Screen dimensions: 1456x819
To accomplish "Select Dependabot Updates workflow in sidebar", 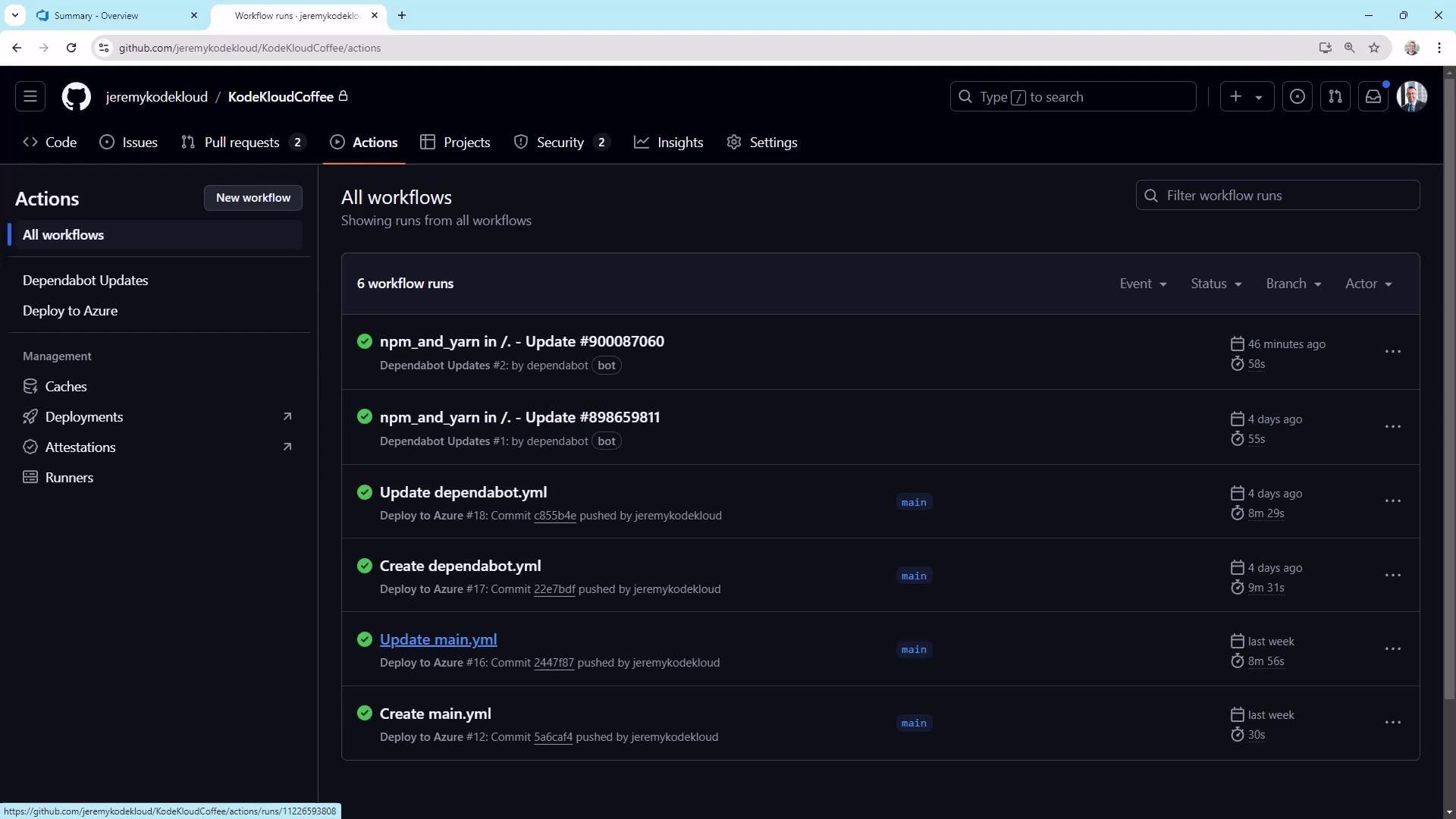I will point(85,281).
